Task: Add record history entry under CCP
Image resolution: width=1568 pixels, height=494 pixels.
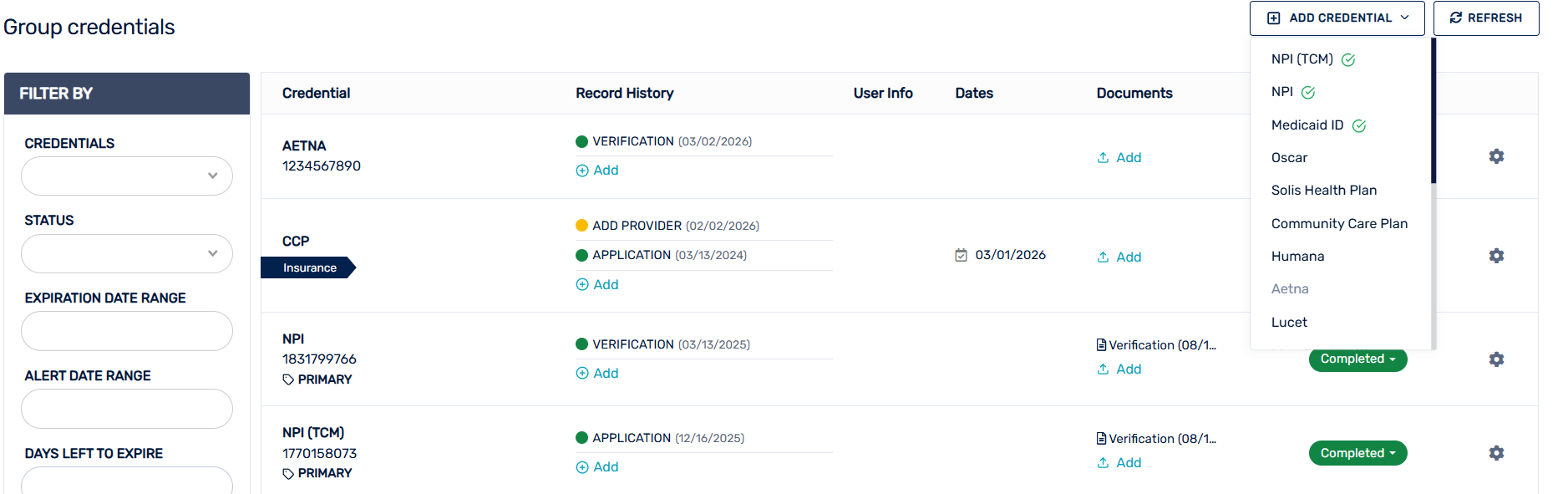Action: pyautogui.click(x=597, y=285)
